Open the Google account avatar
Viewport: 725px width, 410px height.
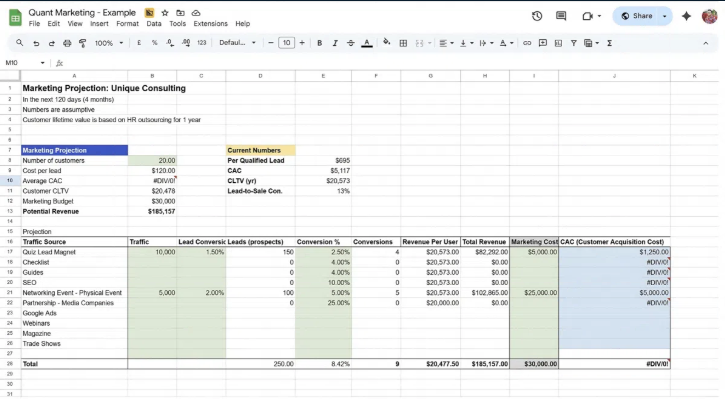pyautogui.click(x=709, y=16)
